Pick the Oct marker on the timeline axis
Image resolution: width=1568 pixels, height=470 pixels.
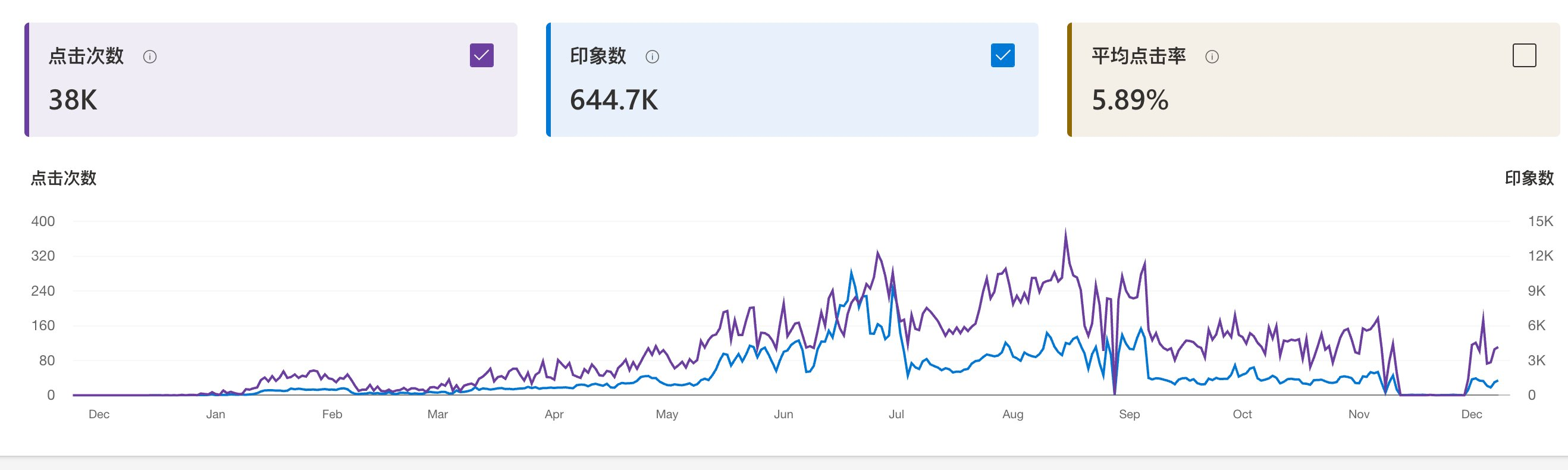(1242, 415)
